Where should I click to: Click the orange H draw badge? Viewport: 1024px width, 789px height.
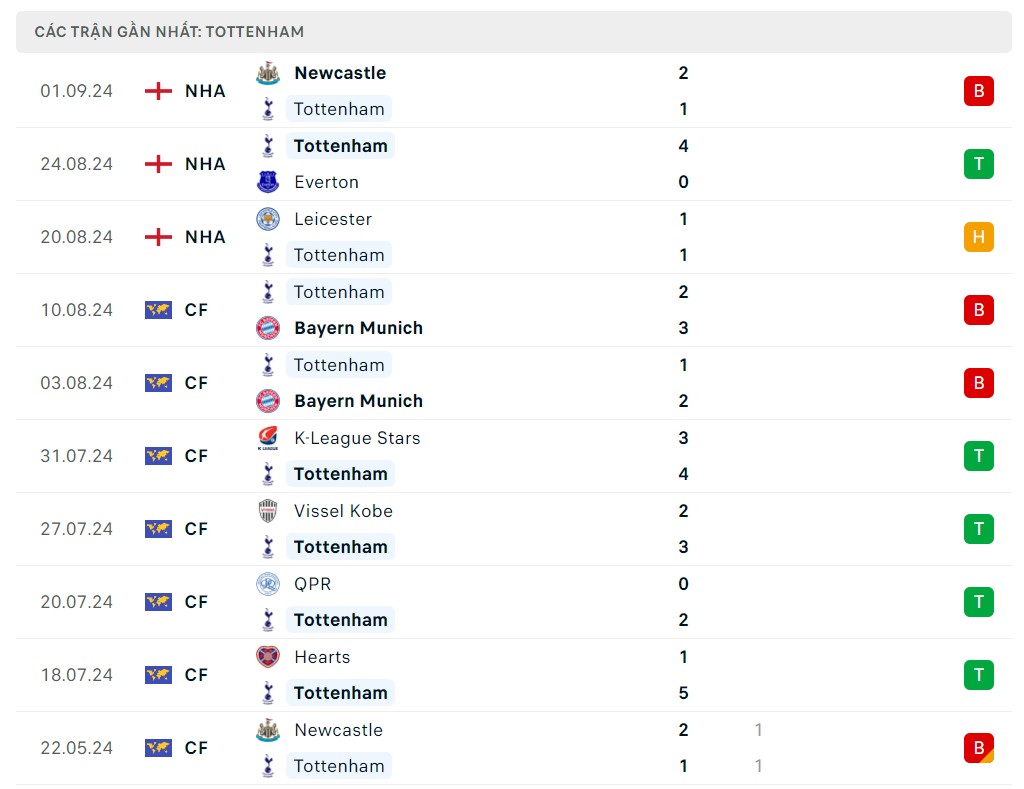coord(978,237)
